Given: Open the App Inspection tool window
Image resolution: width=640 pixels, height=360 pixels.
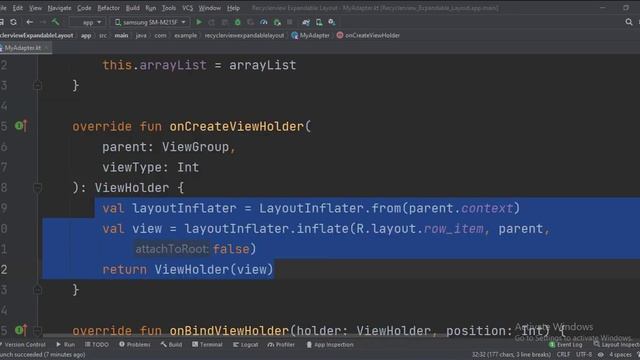Looking at the screenshot, I should 330,344.
